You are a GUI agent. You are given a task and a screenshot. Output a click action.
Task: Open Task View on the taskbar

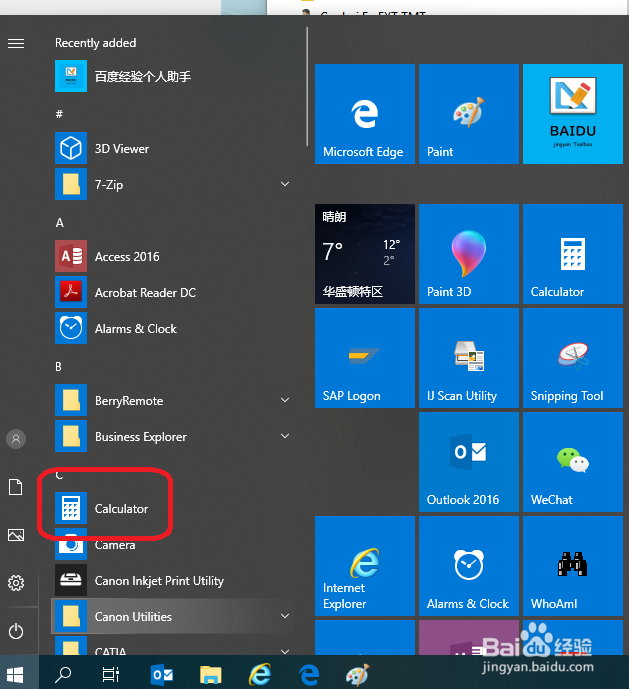[x=111, y=674]
